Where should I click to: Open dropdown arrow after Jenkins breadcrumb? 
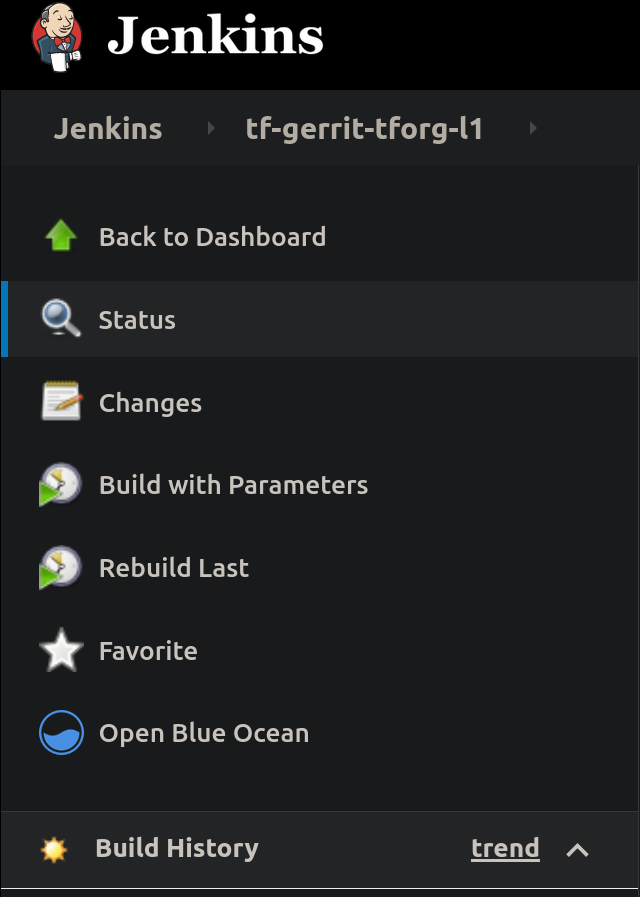[x=210, y=128]
